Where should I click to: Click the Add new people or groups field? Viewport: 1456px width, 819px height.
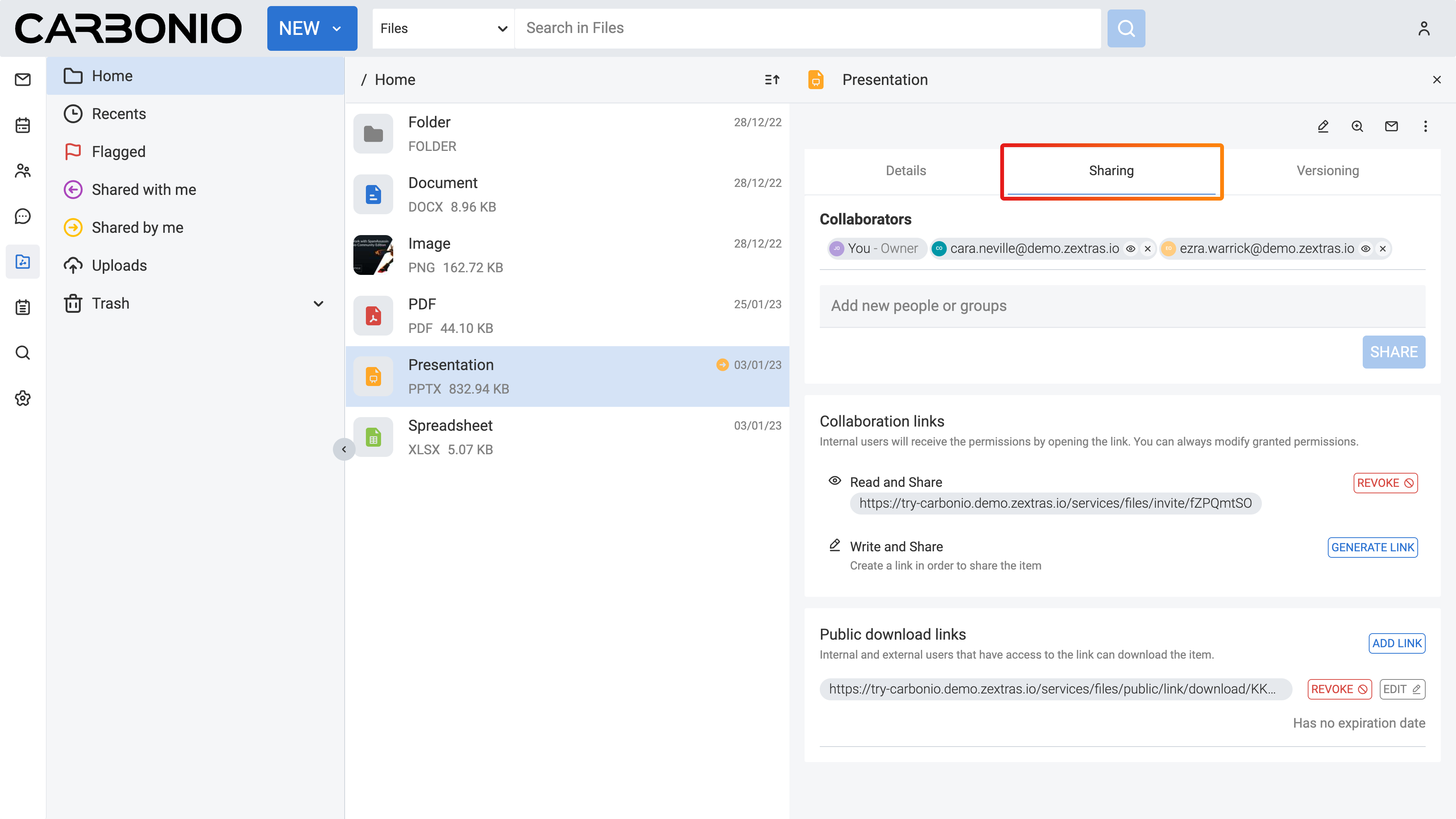click(1122, 306)
